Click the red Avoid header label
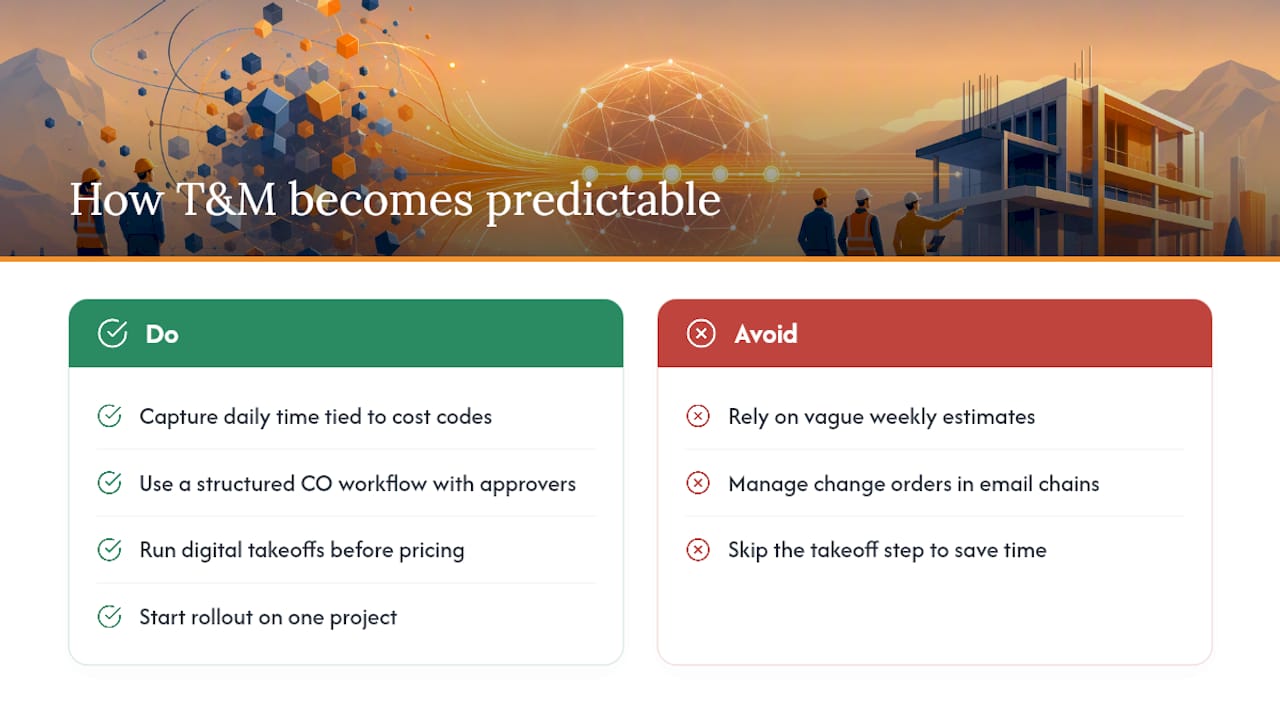The image size is (1280, 720). click(x=766, y=333)
